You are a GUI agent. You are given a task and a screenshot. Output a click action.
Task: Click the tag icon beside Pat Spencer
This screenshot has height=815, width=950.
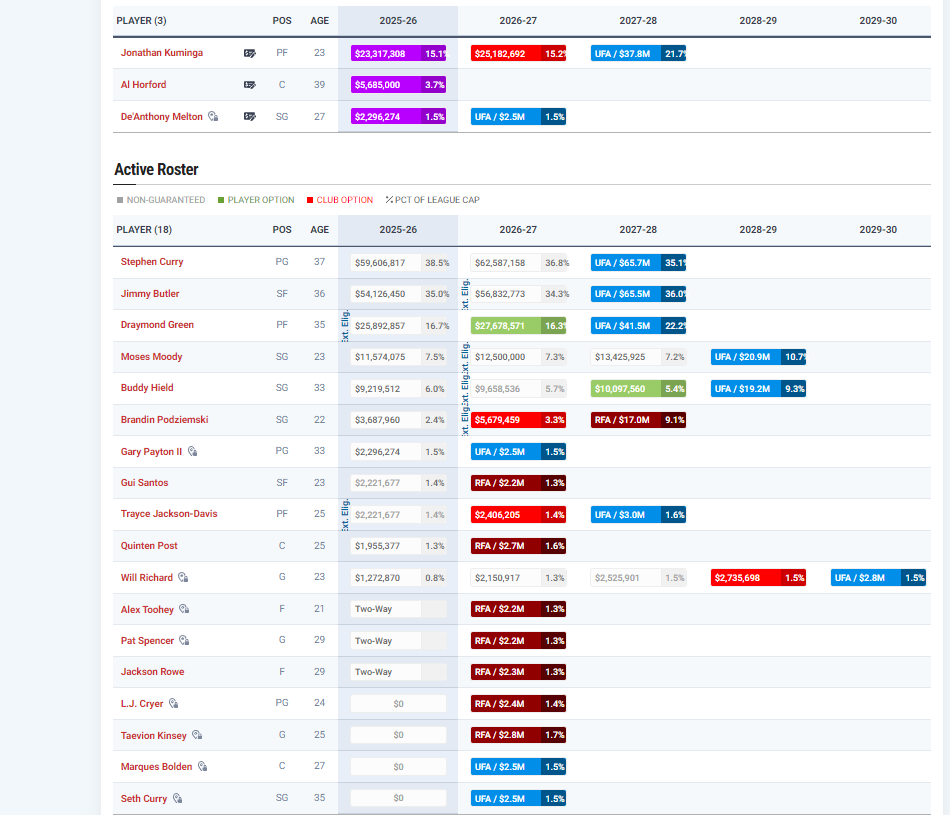point(184,641)
